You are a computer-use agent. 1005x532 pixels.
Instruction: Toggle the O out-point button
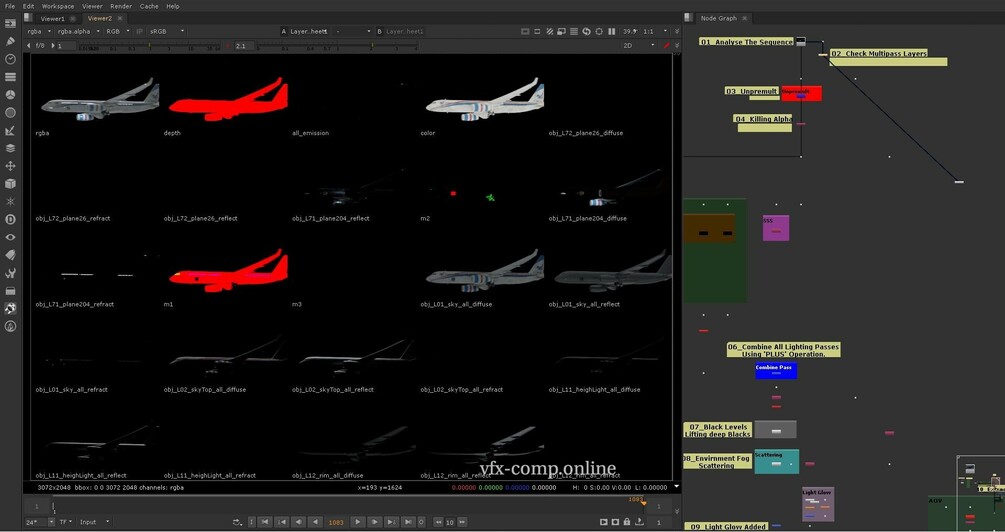coord(421,522)
